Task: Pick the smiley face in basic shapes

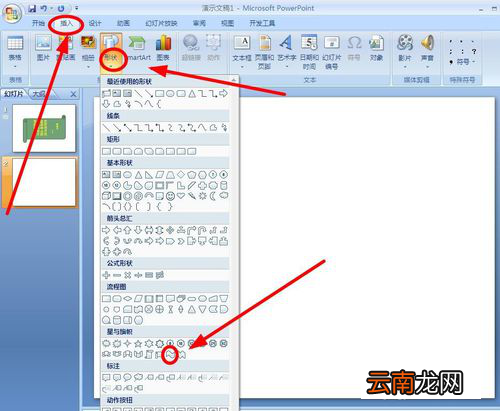Action: click(x=170, y=196)
